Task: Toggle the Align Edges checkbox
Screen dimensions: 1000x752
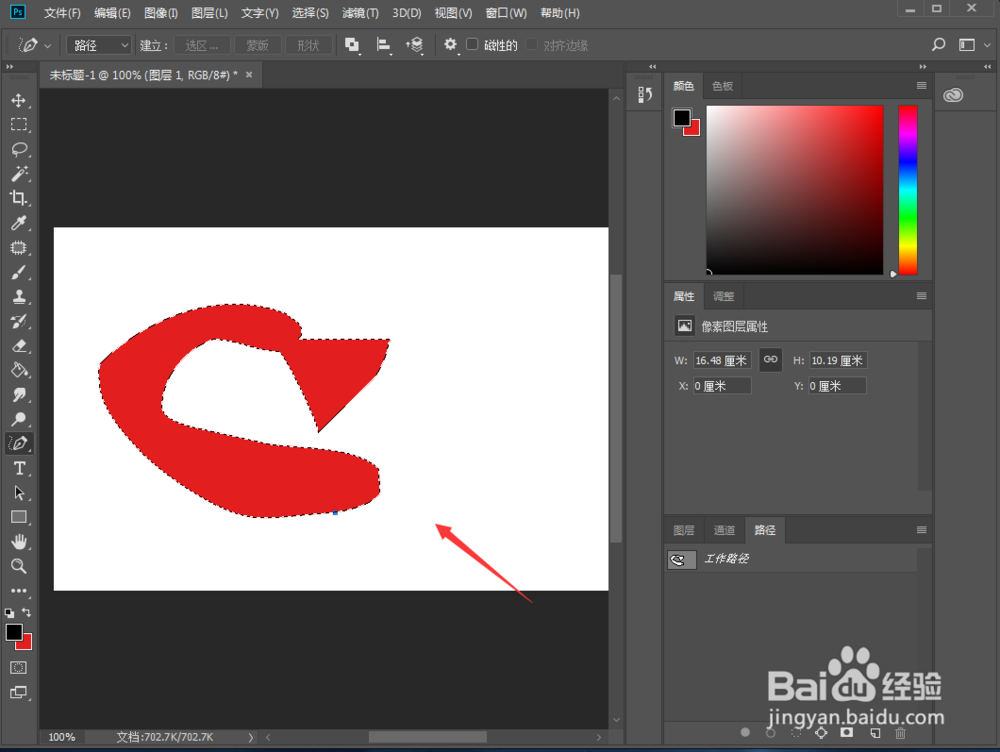Action: pos(531,44)
